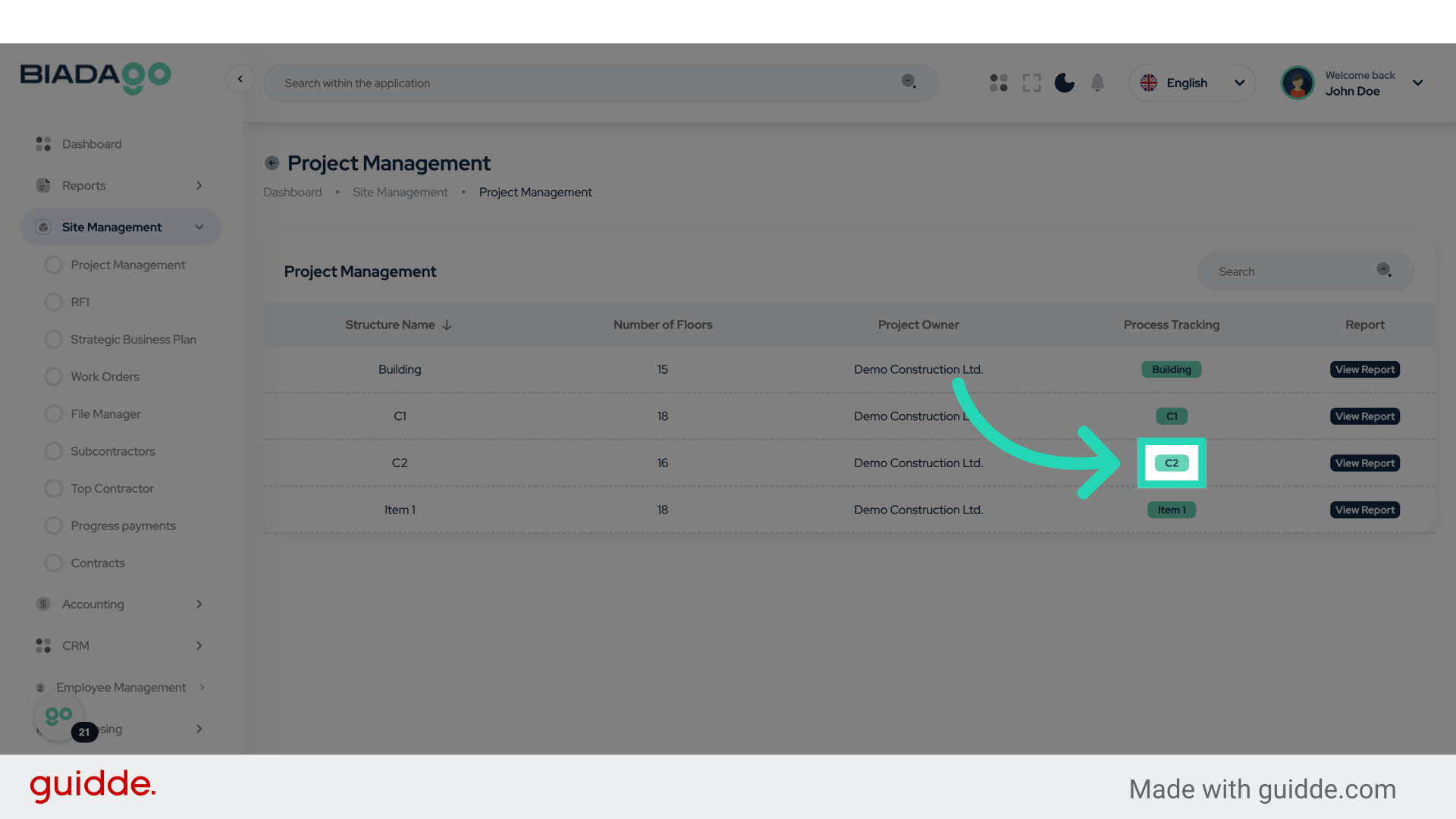Click the table search magnifier icon
This screenshot has height=819, width=1456.
[x=1384, y=271]
